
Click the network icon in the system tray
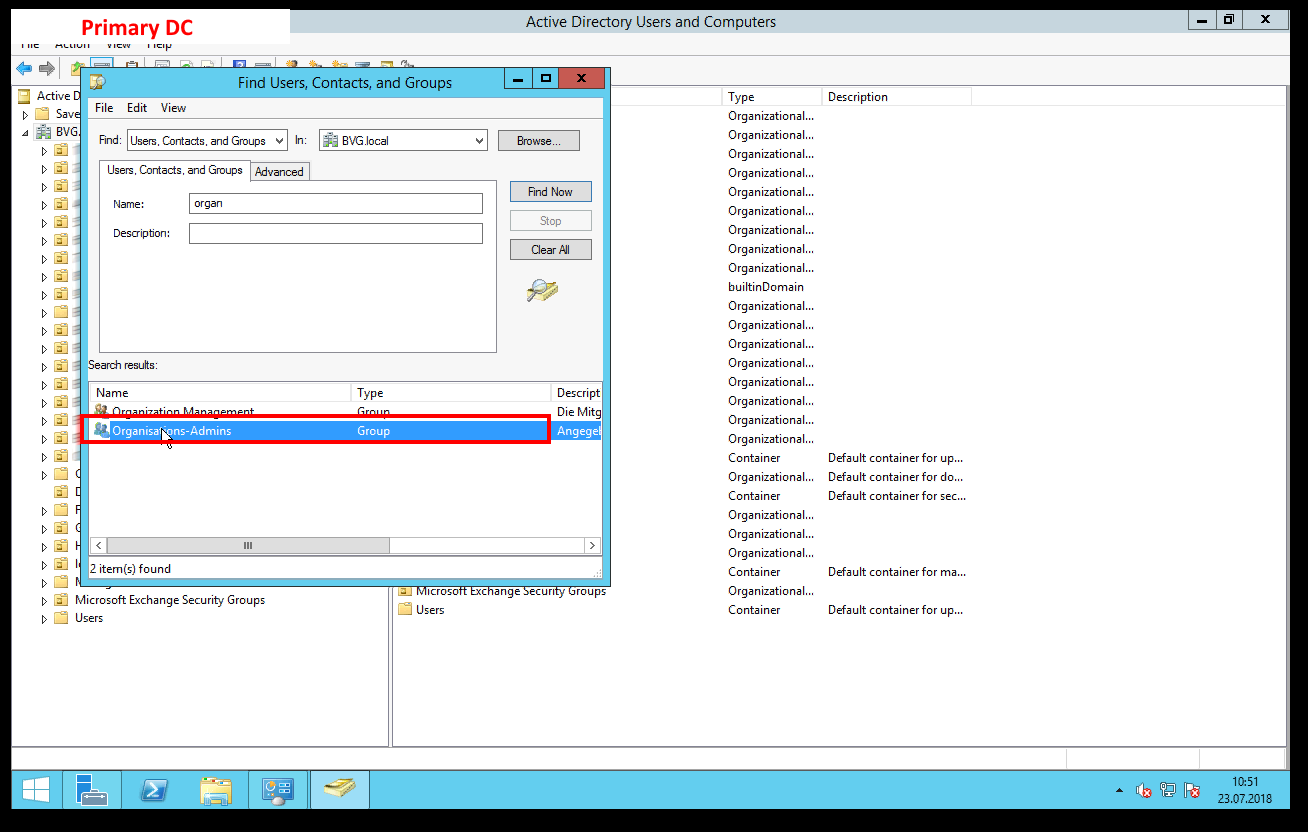tap(1168, 791)
